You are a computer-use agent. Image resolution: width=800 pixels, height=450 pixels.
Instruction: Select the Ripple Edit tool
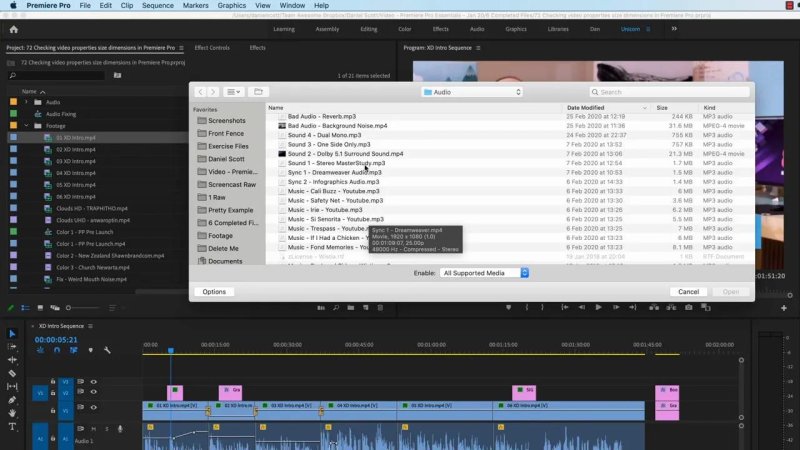coord(12,360)
